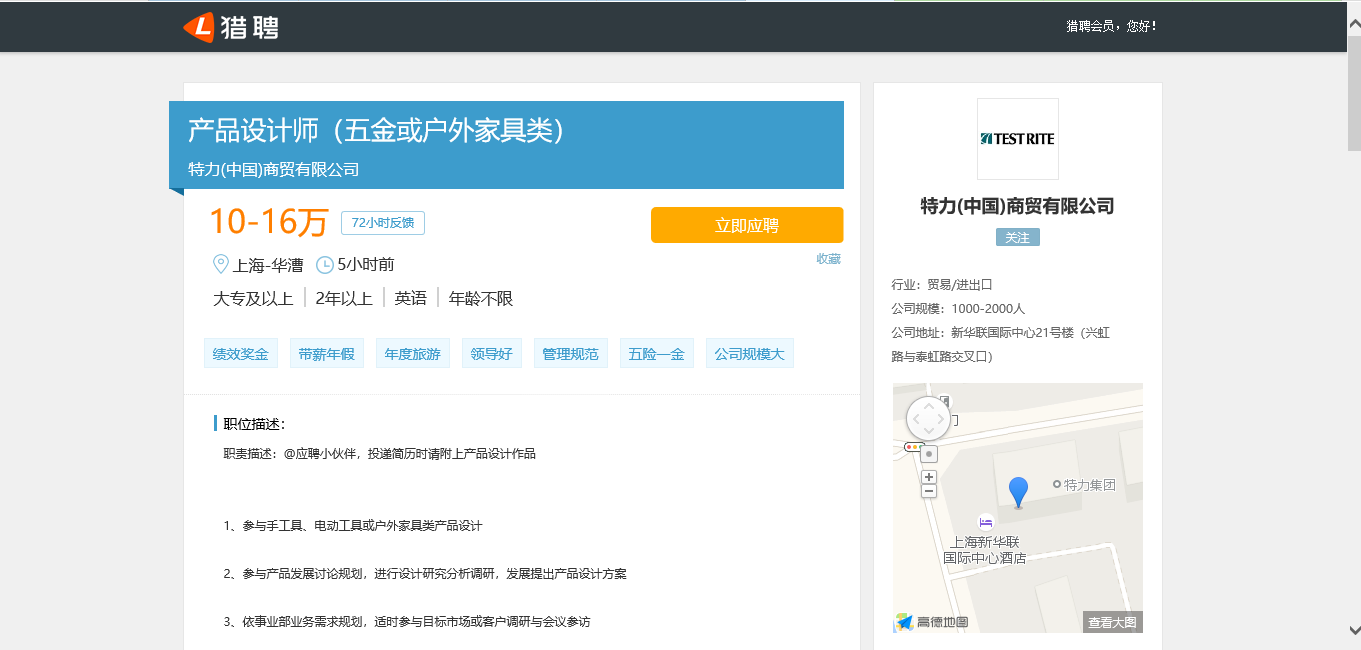Select the 年度旅游 benefit tag

pyautogui.click(x=412, y=352)
